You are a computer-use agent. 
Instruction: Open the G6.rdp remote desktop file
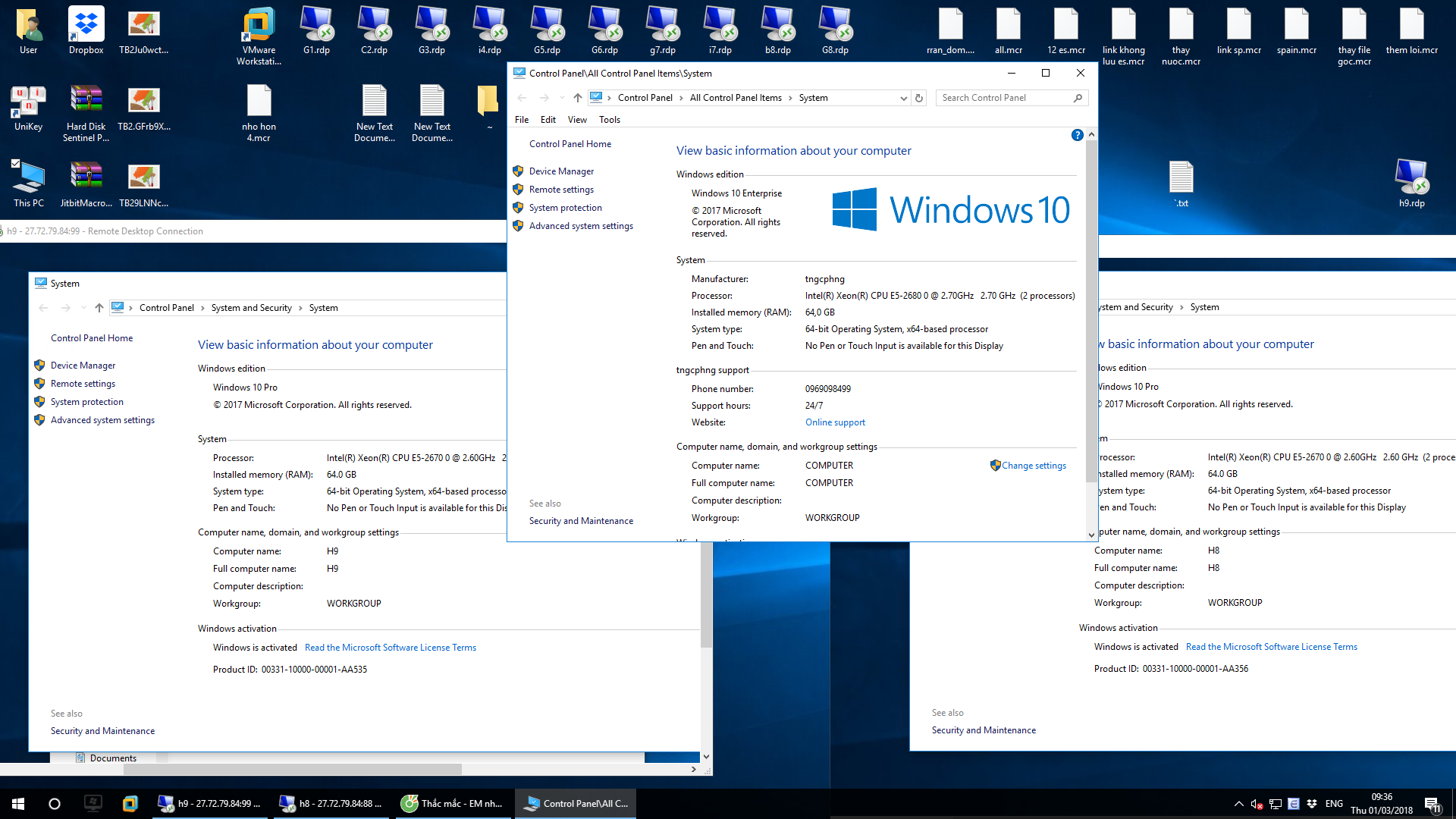(604, 30)
